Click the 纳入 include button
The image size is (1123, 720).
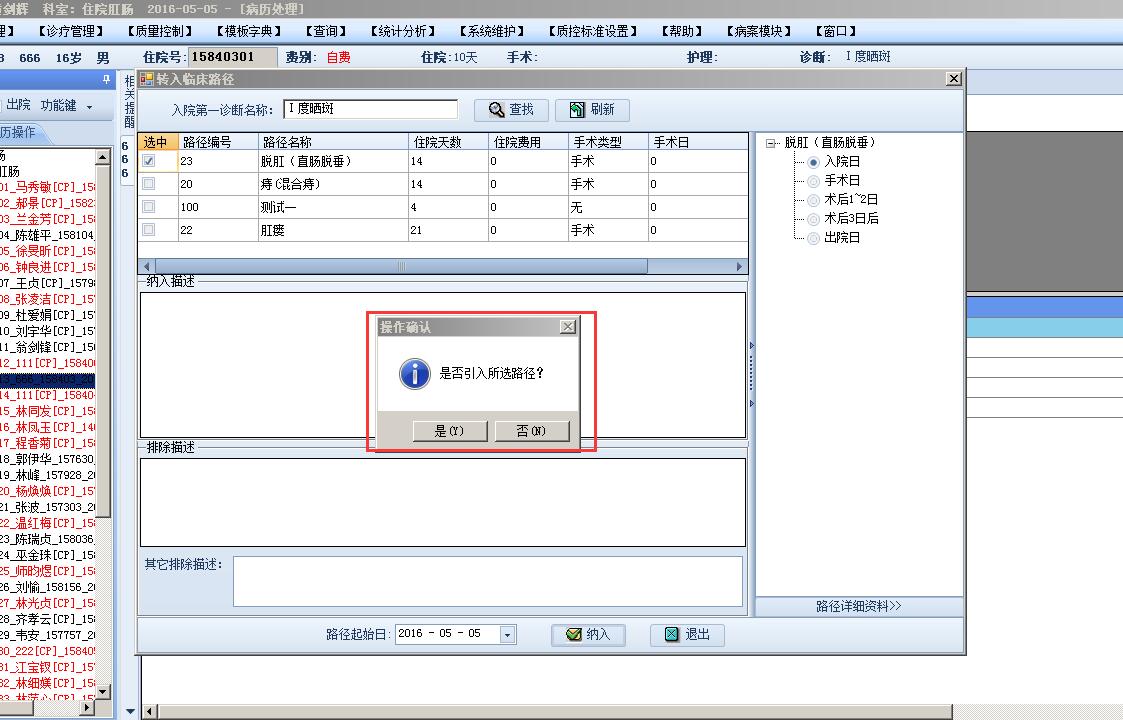(x=588, y=635)
